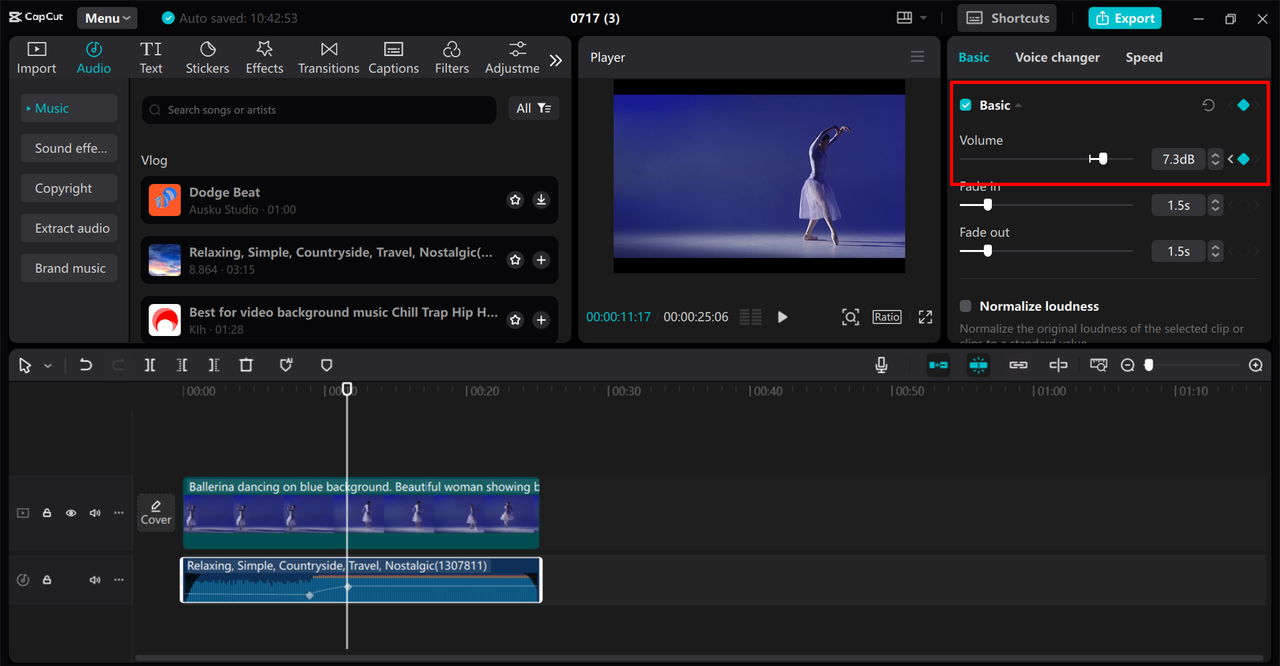Image resolution: width=1280 pixels, height=666 pixels.
Task: Play the video preview
Action: point(783,317)
